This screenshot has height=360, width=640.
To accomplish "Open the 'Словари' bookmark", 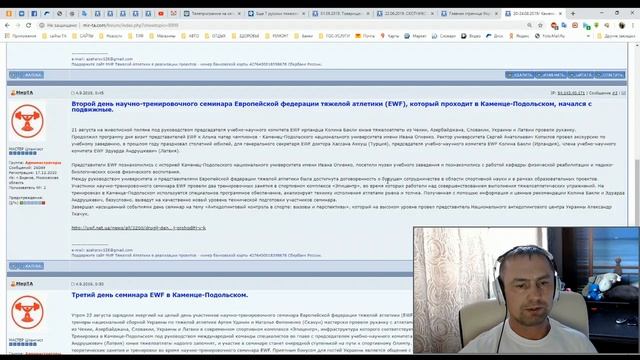I will (444, 36).
